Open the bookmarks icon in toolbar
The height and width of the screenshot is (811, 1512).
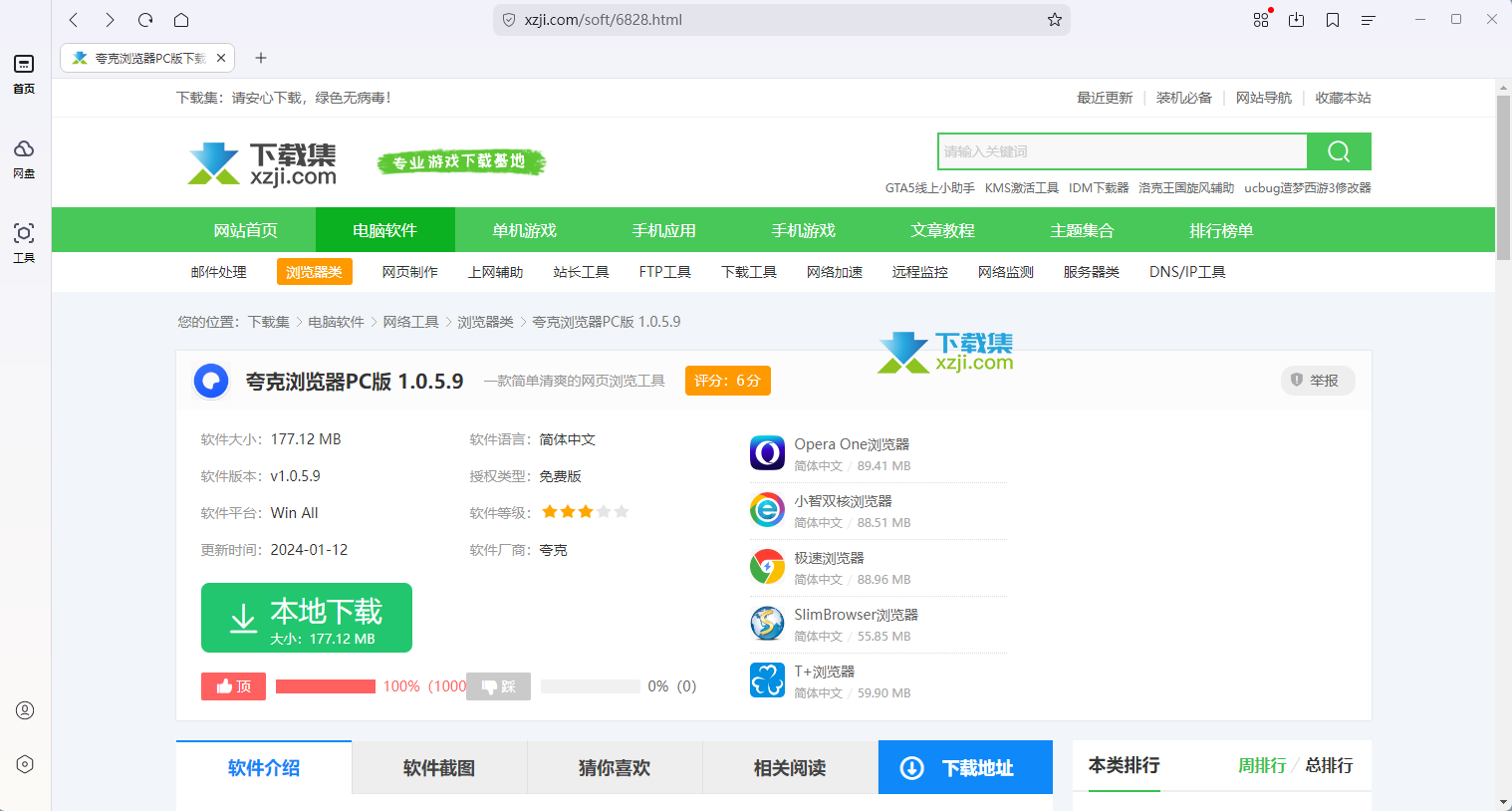1333,20
